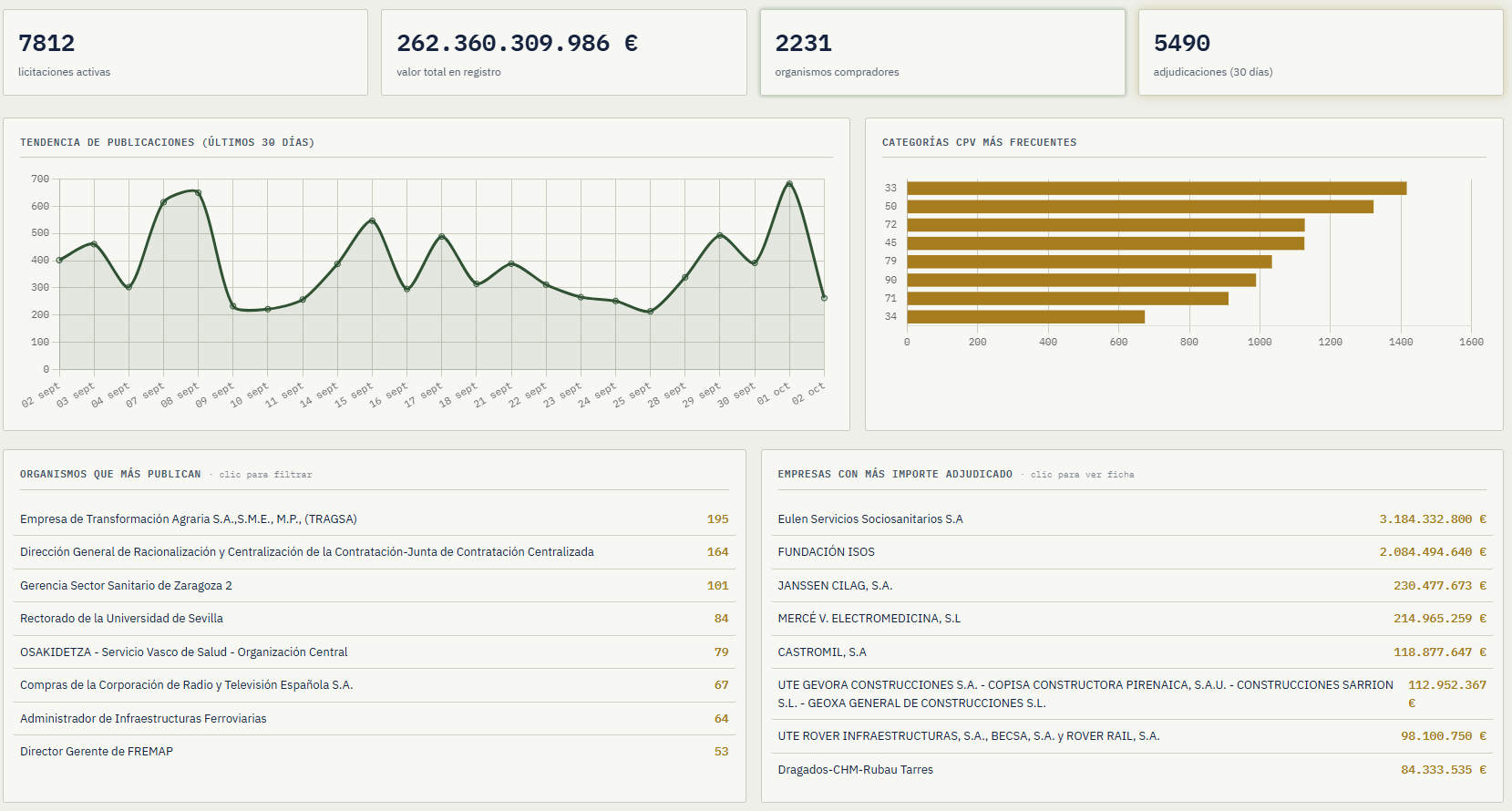
Task: Select the 08 sept data point on trend line
Action: point(198,192)
